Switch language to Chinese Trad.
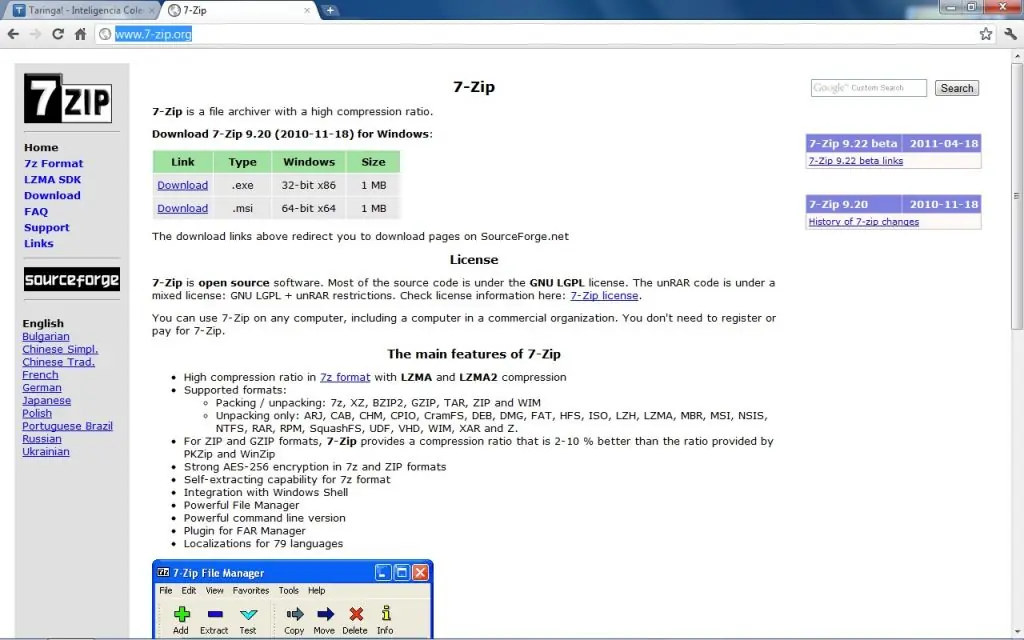 click(59, 362)
